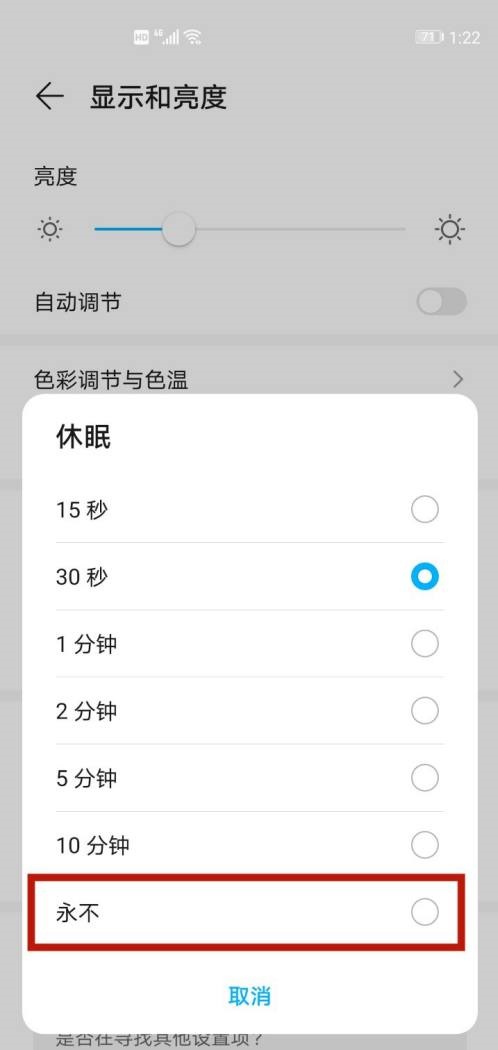Toggle the 自动调节 switch
The image size is (498, 1050).
(x=441, y=302)
